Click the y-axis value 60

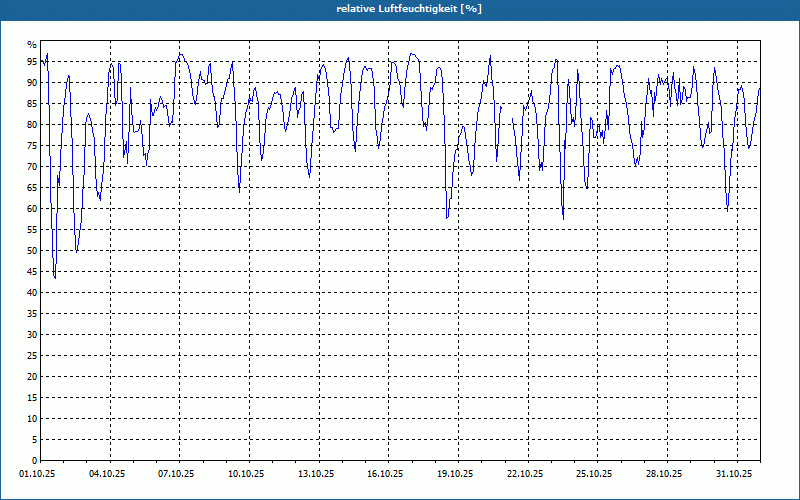[32, 209]
